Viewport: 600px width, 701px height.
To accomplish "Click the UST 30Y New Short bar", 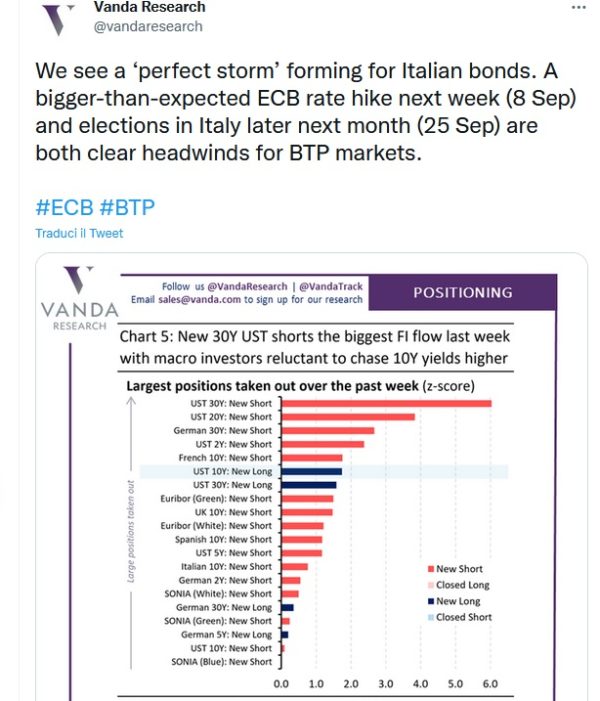I will [x=387, y=404].
